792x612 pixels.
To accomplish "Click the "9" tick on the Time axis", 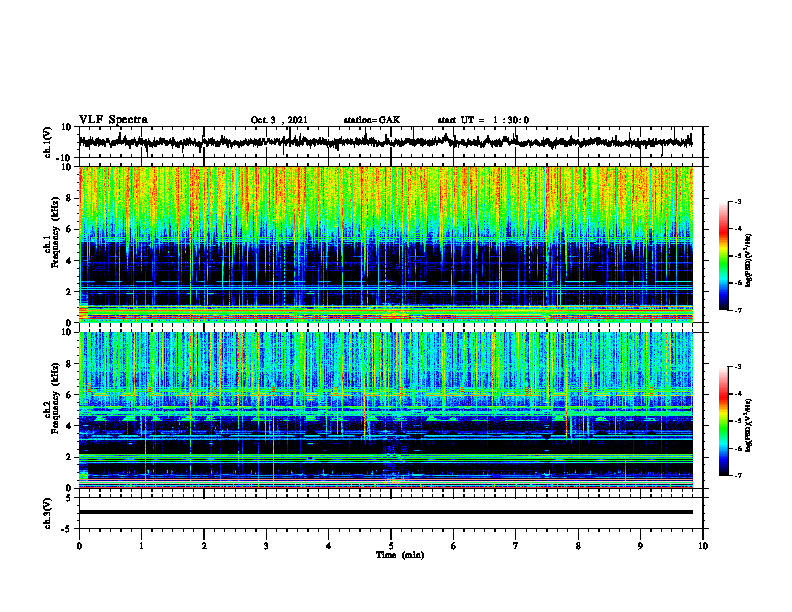I will pyautogui.click(x=640, y=546).
